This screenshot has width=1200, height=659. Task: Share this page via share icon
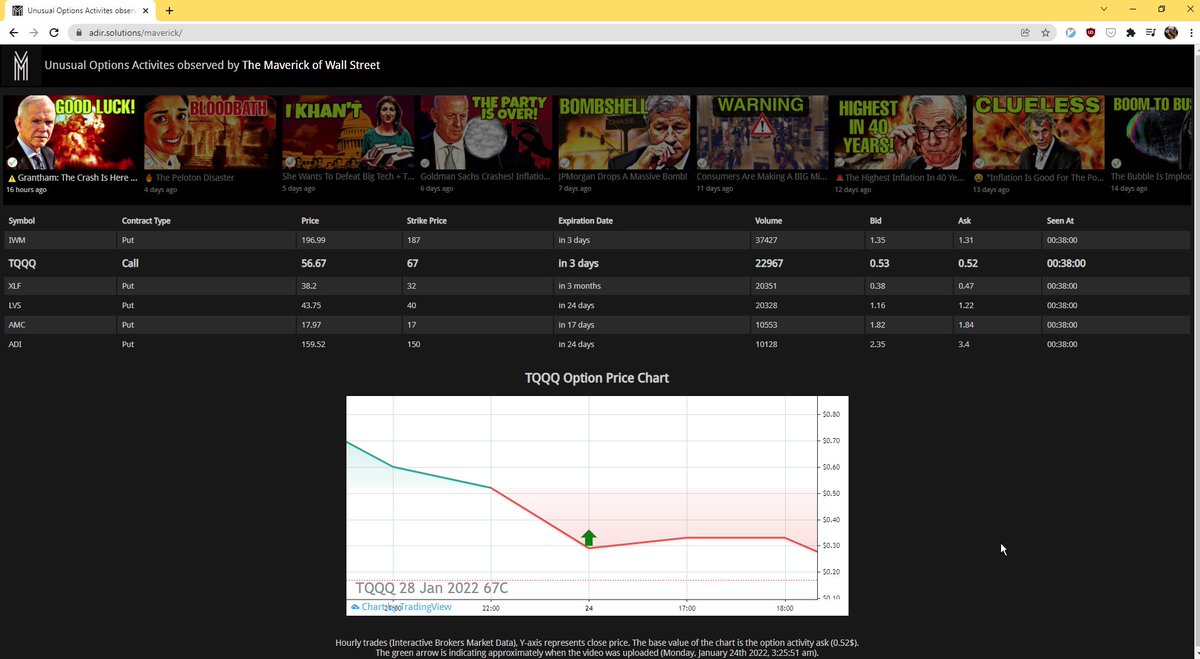click(1025, 32)
